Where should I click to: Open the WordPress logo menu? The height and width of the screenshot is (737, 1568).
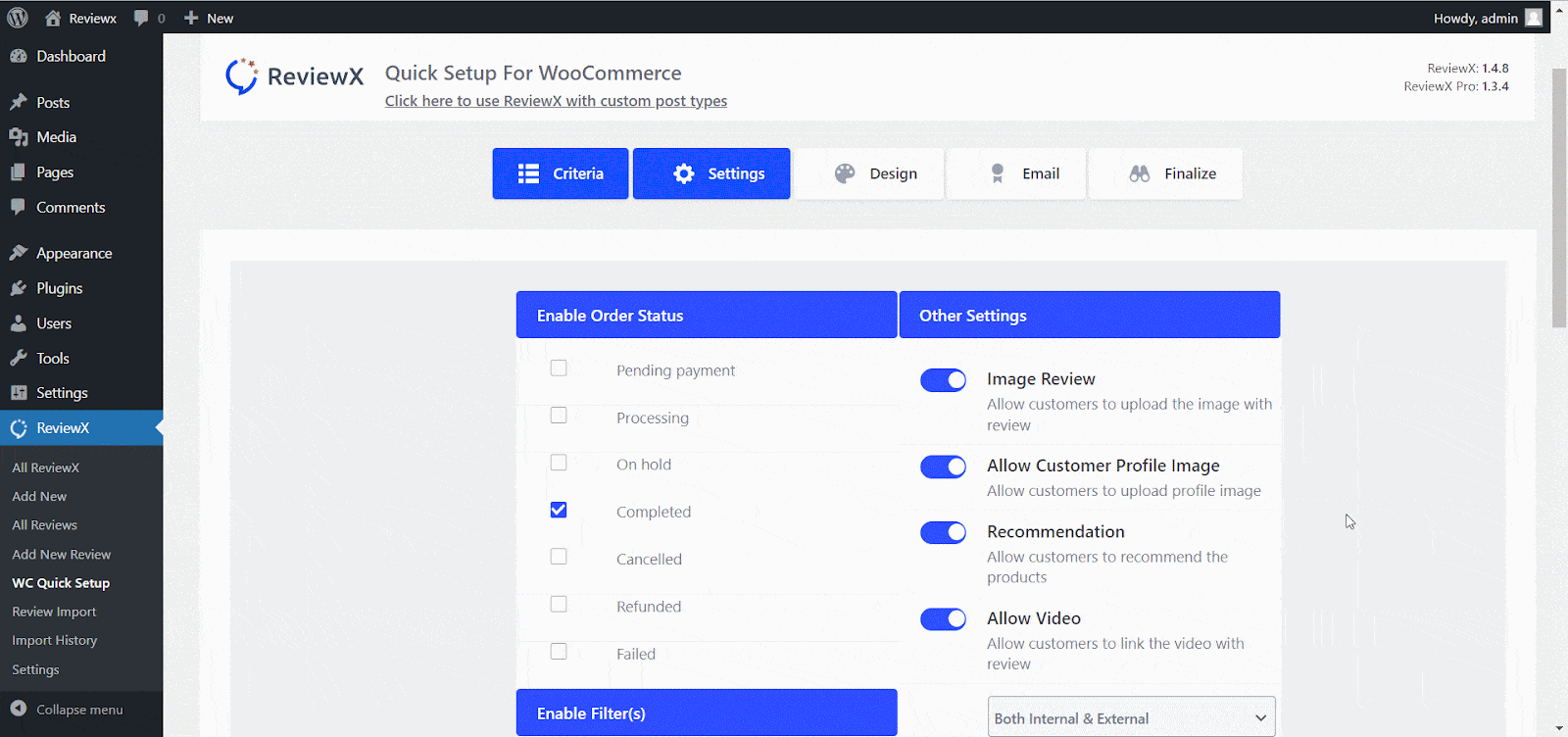click(18, 18)
